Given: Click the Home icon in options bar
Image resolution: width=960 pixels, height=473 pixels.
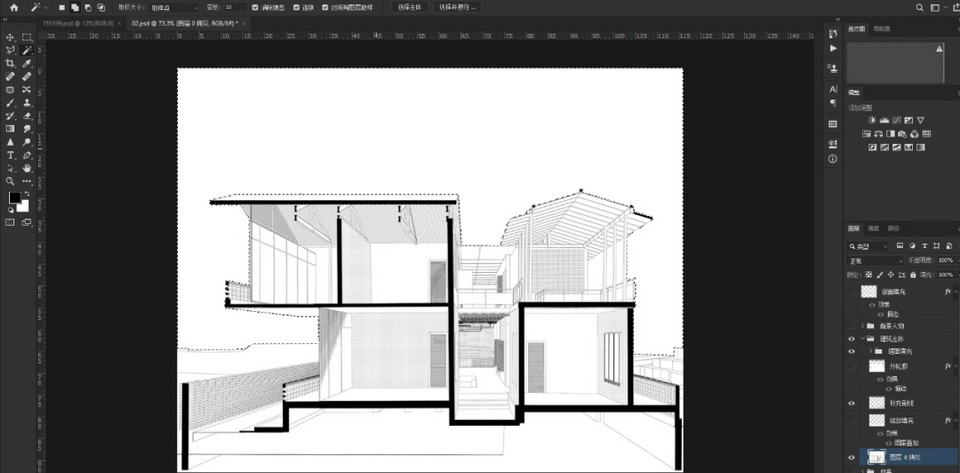Looking at the screenshot, I should click(x=13, y=7).
